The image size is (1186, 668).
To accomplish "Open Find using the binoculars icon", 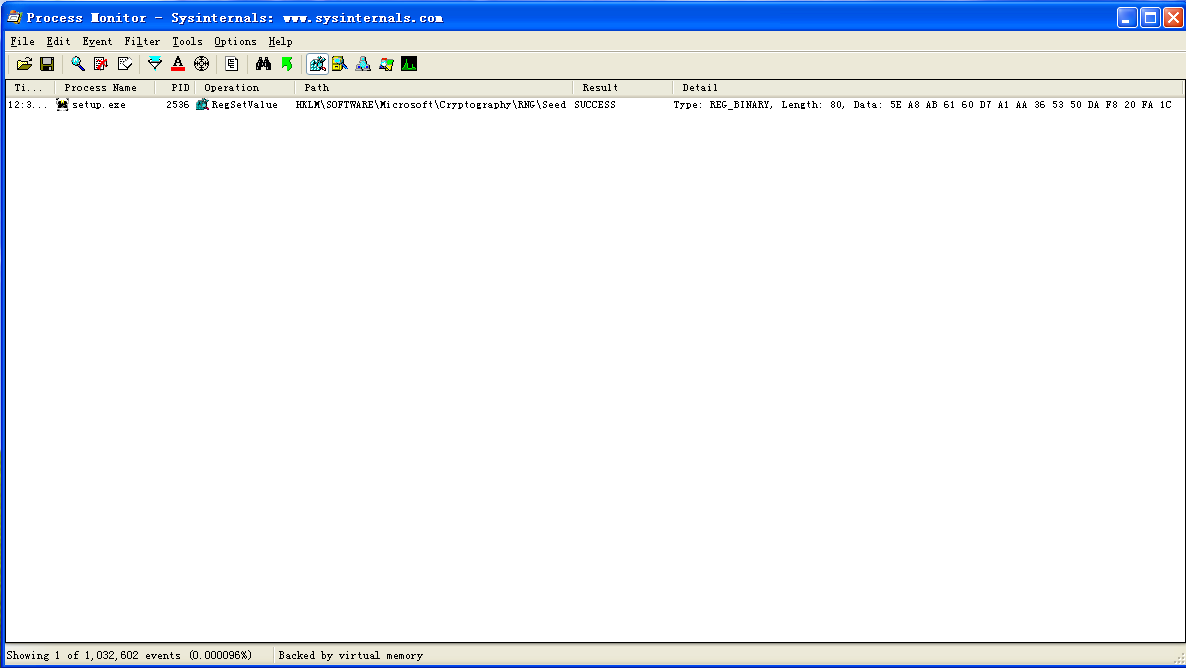I will [262, 64].
